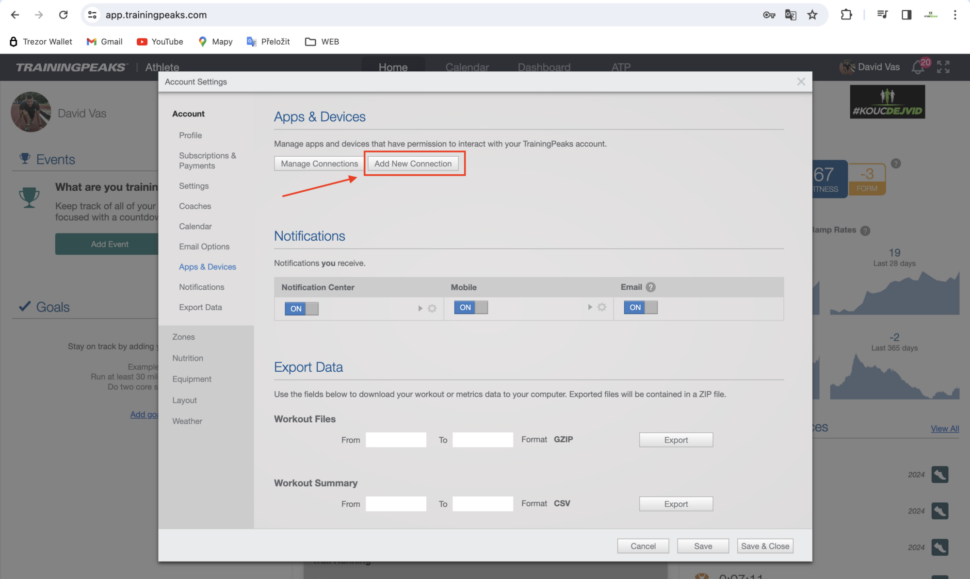Bookmark this page with the star icon
Screen dimensions: 970x579
click(x=812, y=15)
